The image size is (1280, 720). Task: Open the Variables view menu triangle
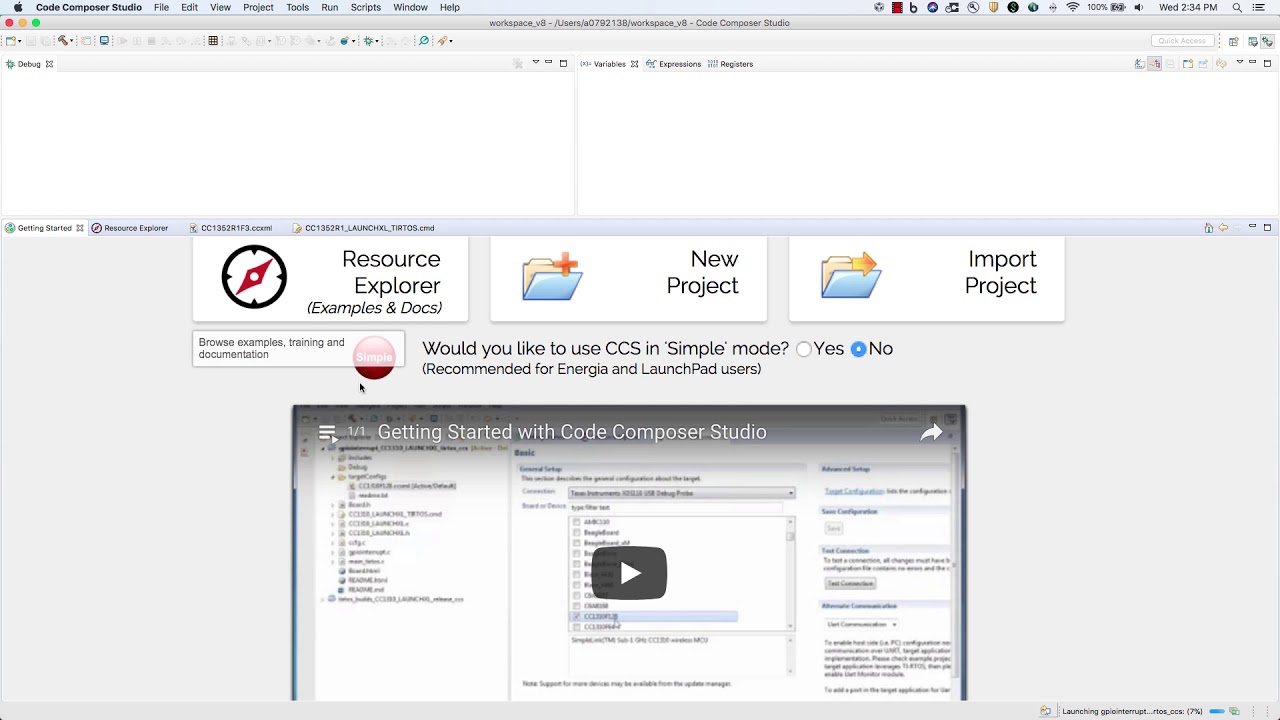[x=1239, y=62]
